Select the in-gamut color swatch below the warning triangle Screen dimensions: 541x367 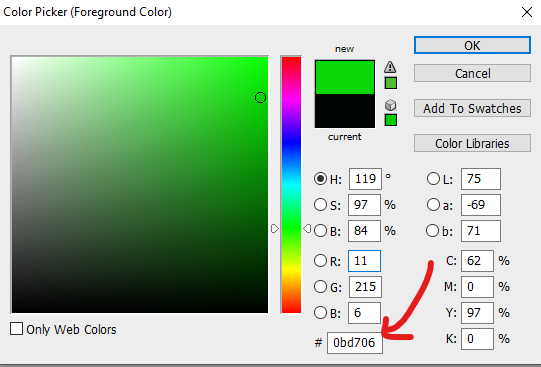tap(391, 83)
